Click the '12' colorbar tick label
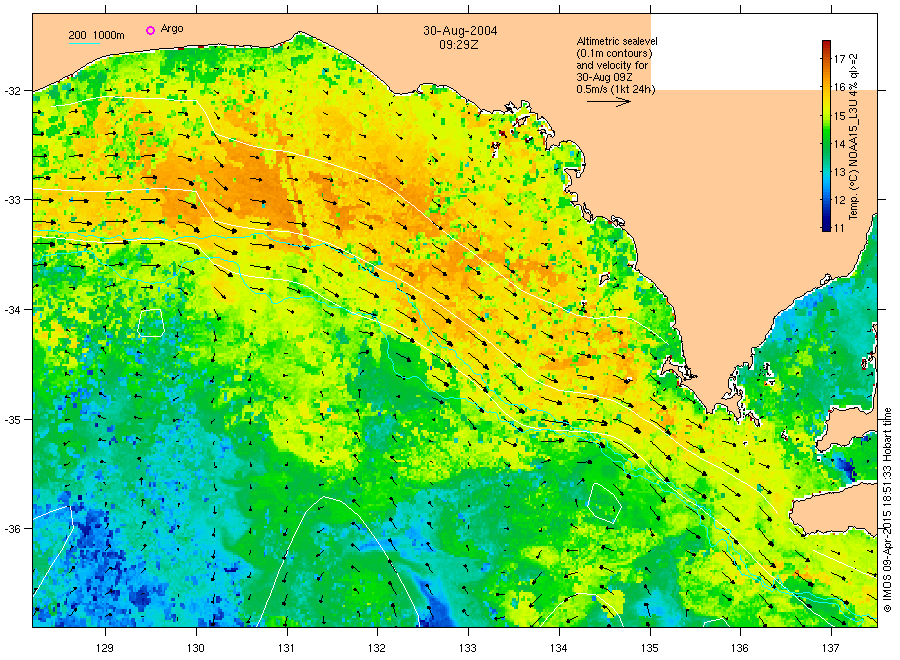900x660 pixels. pyautogui.click(x=839, y=200)
